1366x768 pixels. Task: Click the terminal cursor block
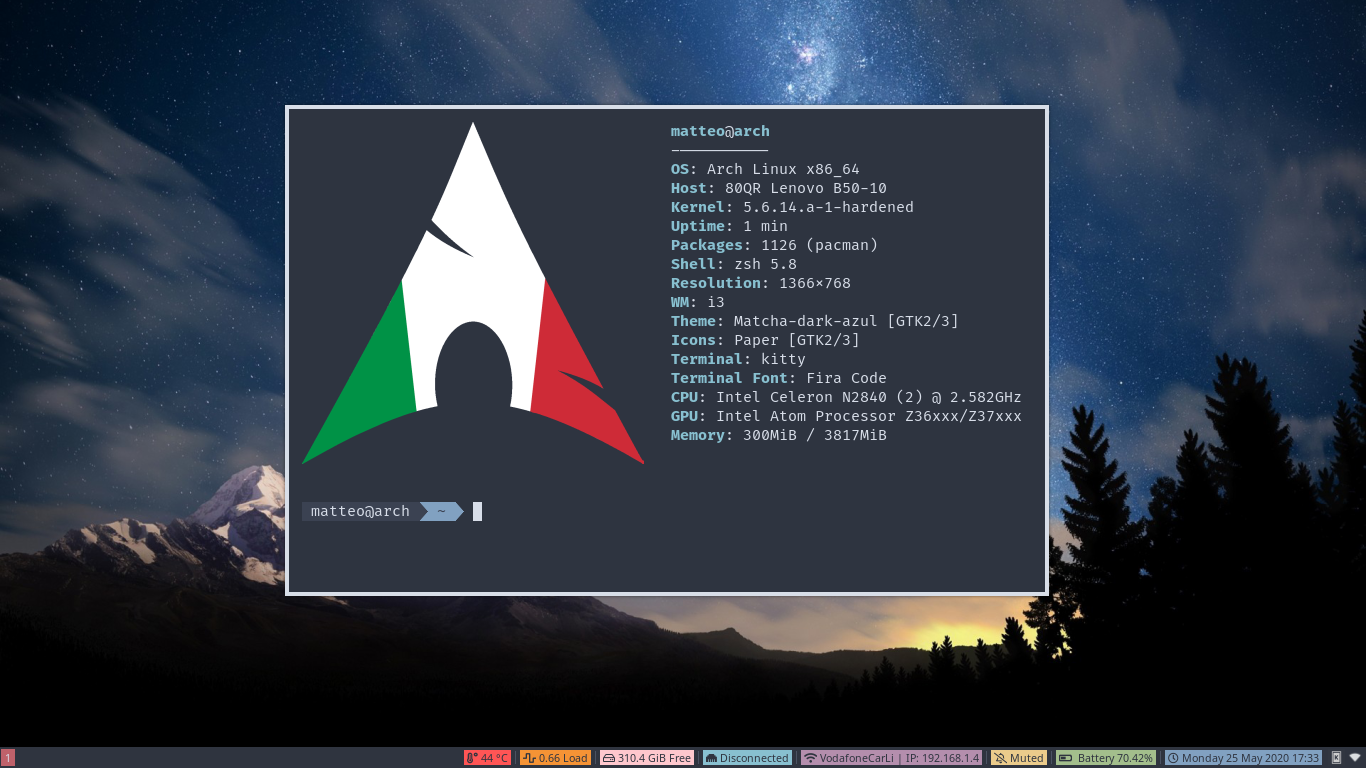(x=477, y=511)
